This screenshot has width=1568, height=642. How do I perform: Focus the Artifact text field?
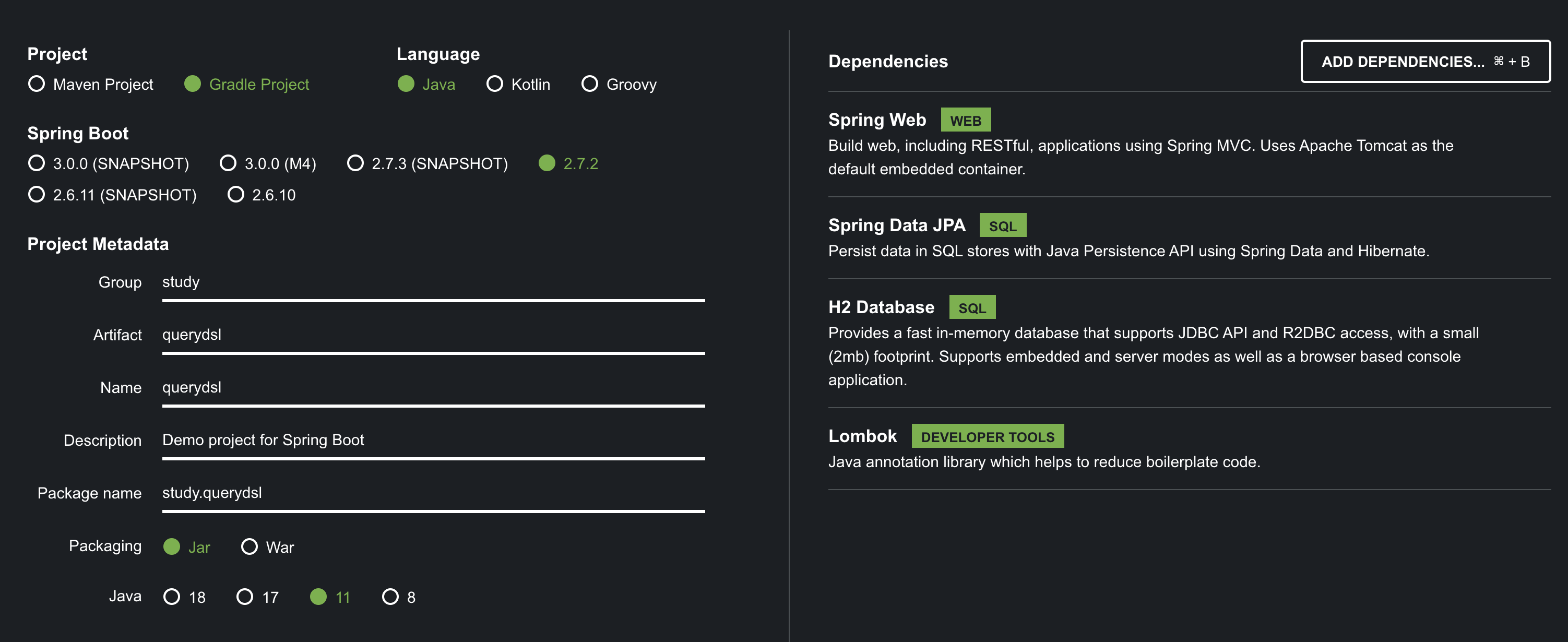432,335
